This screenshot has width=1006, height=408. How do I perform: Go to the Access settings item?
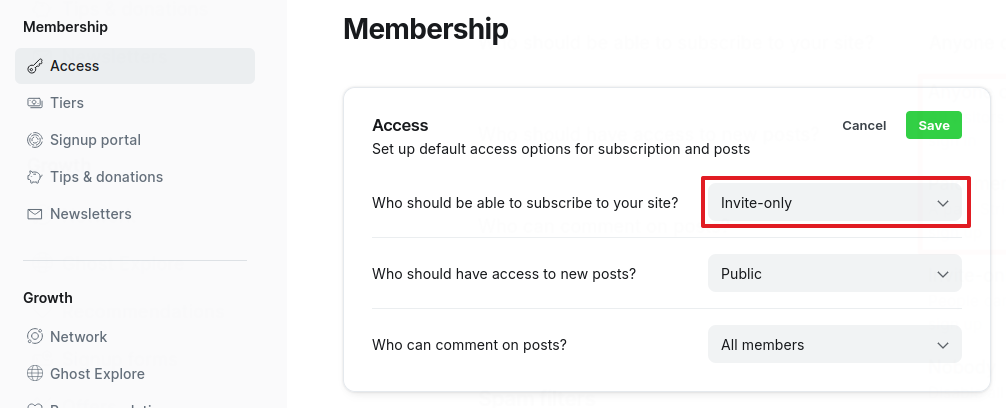click(x=75, y=66)
